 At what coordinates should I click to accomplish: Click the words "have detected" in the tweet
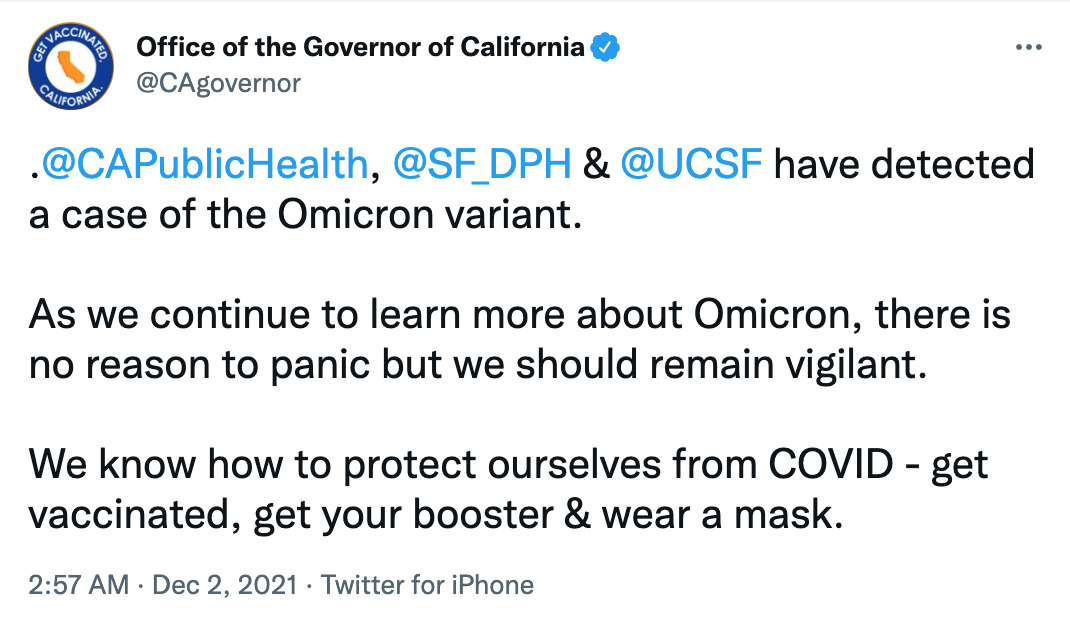point(904,165)
